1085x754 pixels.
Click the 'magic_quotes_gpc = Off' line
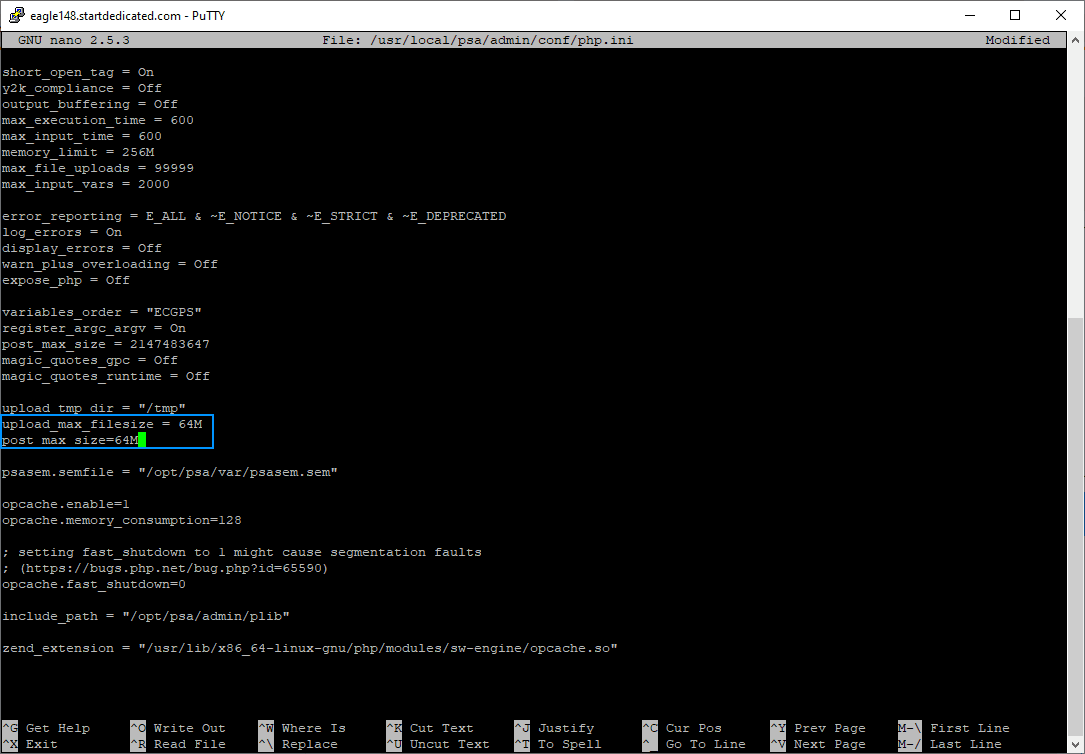(x=90, y=360)
